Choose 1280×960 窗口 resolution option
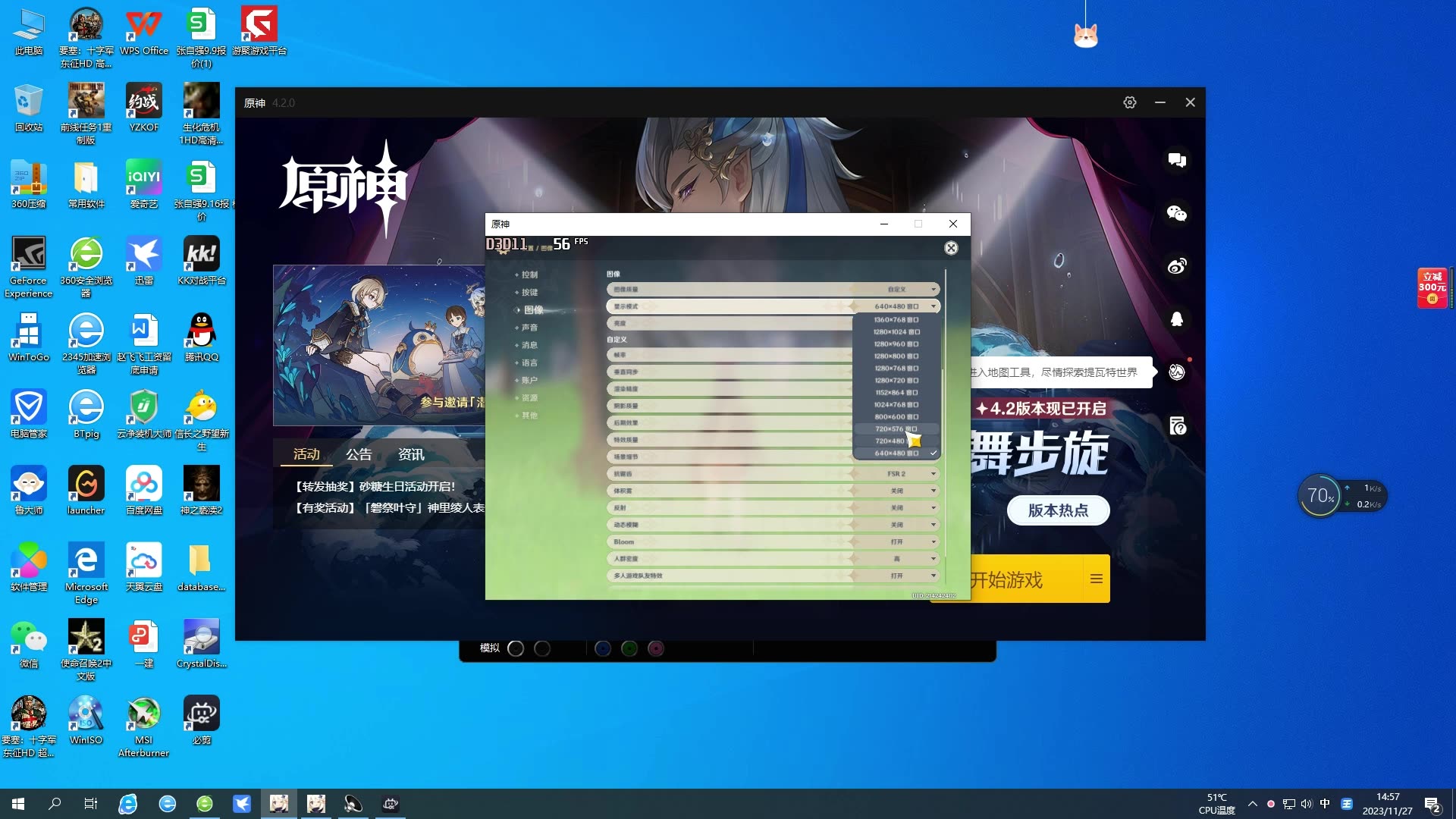The image size is (1456, 819). coord(896,344)
